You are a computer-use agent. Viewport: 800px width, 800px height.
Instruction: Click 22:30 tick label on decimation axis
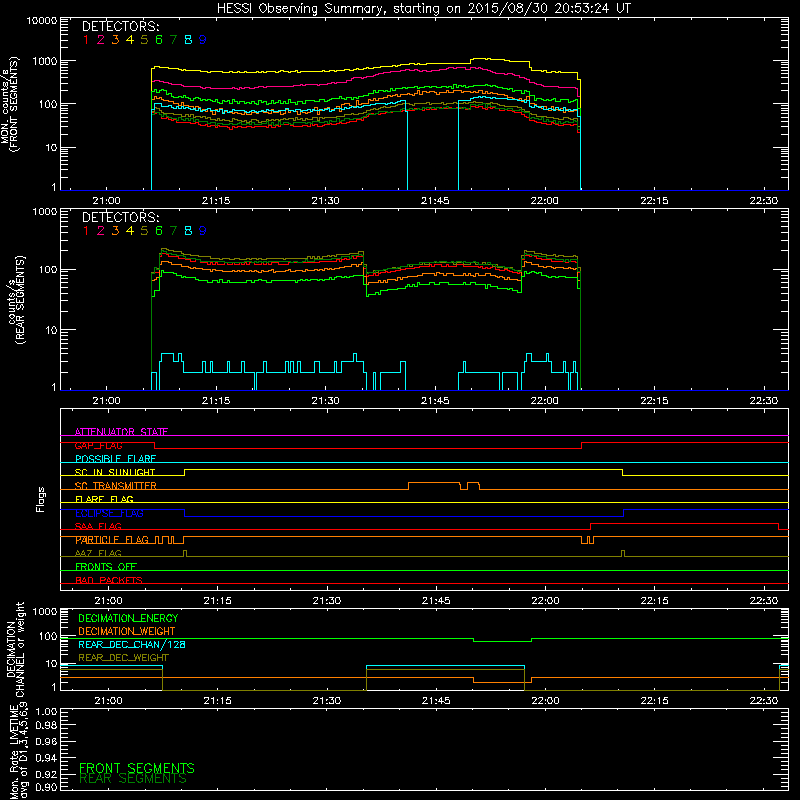(764, 701)
